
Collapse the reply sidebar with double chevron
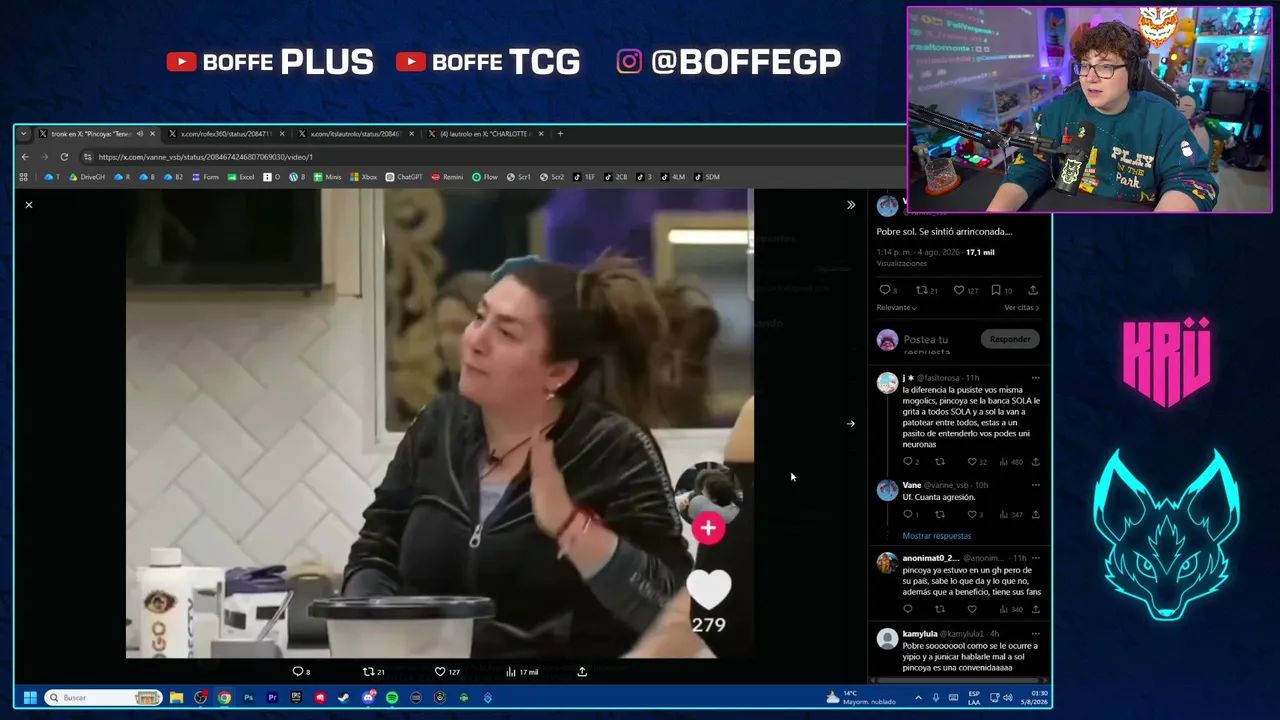(x=851, y=205)
